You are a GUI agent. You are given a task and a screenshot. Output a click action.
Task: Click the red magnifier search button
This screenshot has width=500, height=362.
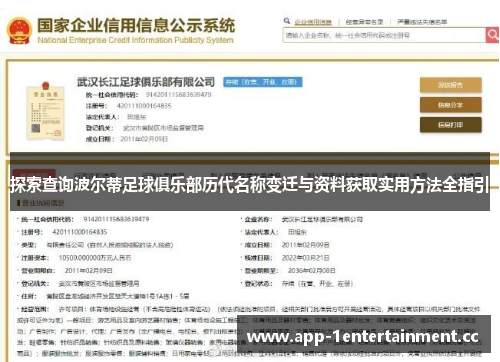tap(492, 35)
